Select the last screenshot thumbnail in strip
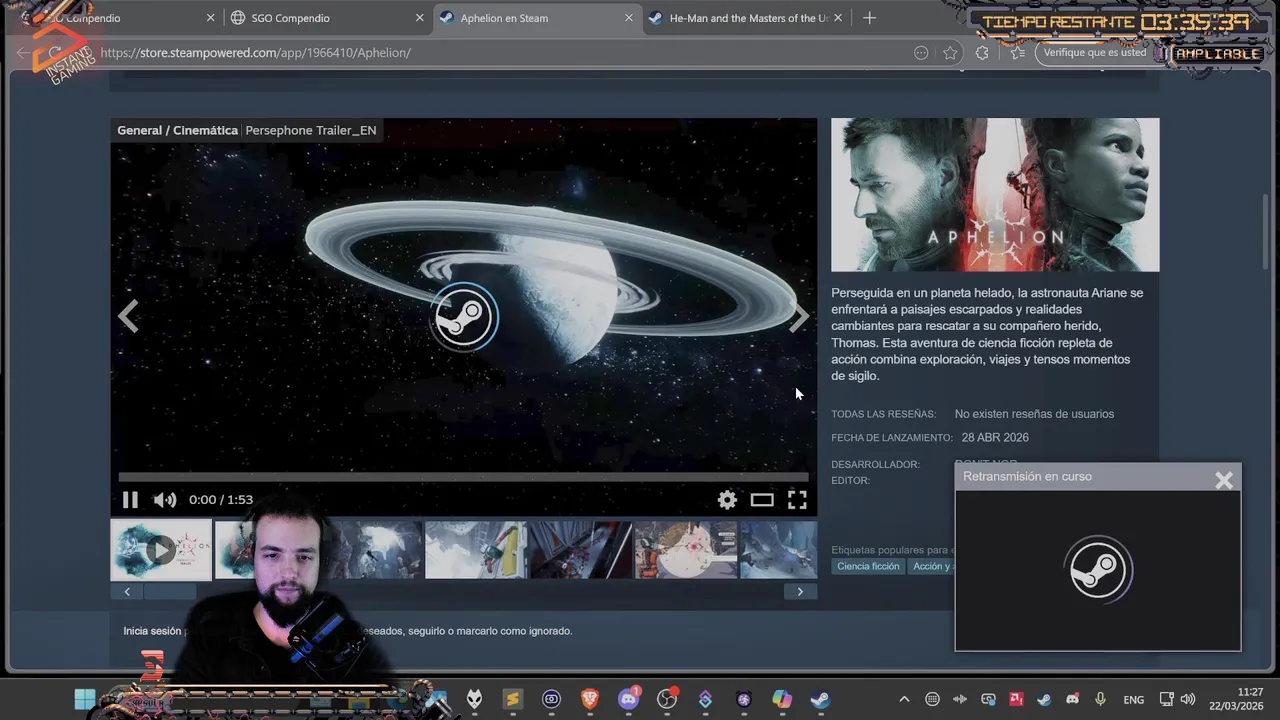 [x=778, y=549]
